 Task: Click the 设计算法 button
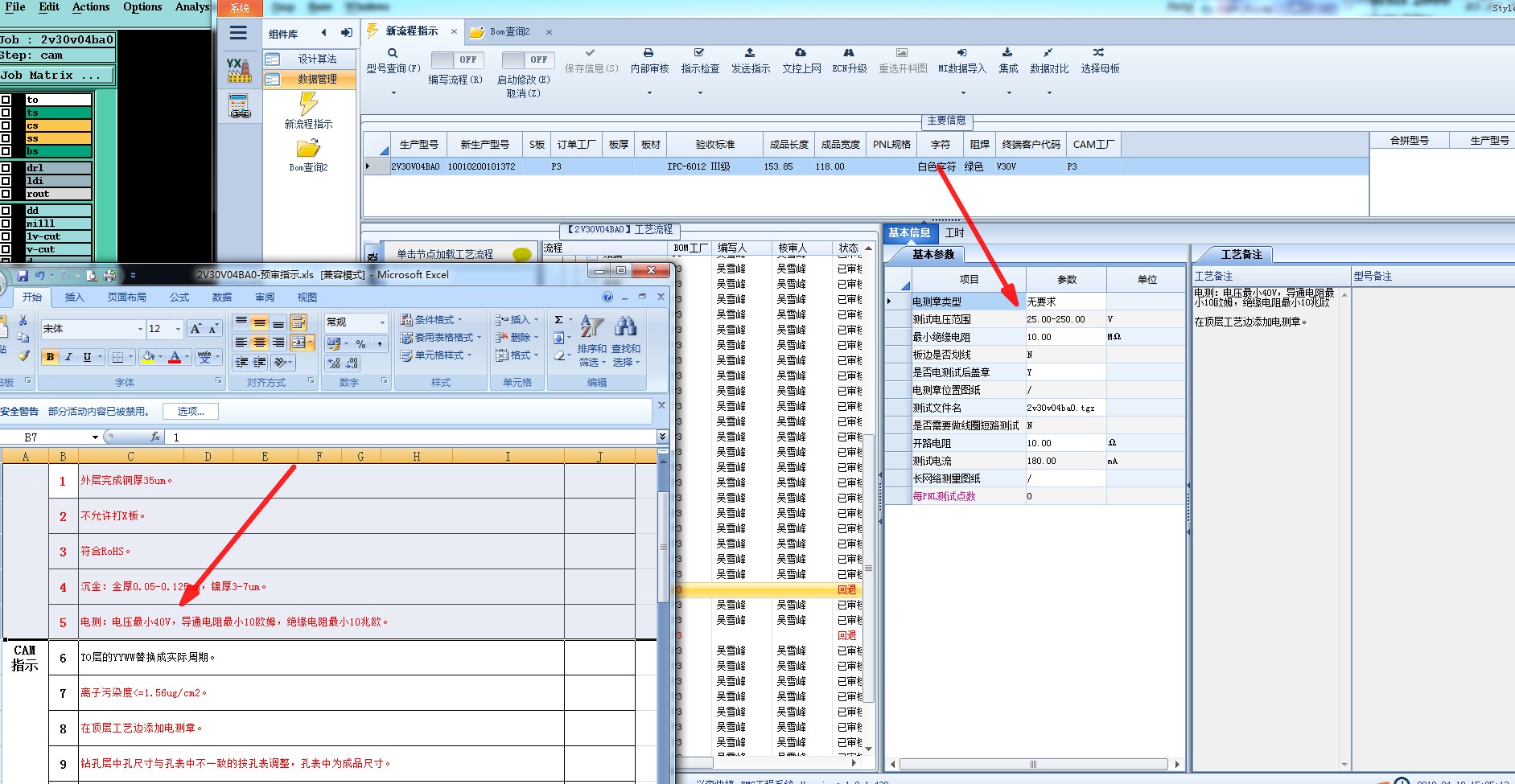[x=310, y=60]
